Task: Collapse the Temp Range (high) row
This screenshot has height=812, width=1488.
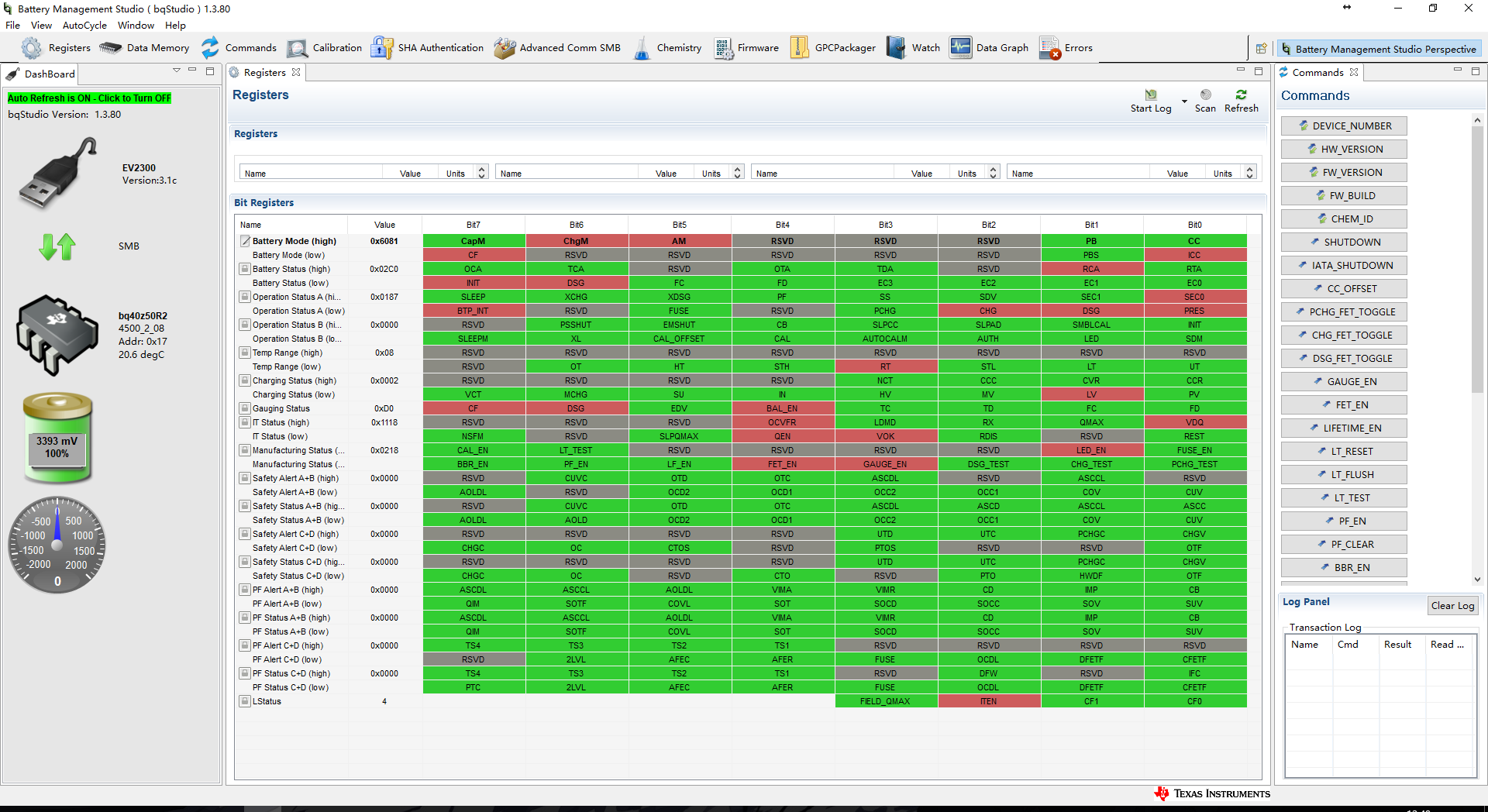Action: point(245,353)
